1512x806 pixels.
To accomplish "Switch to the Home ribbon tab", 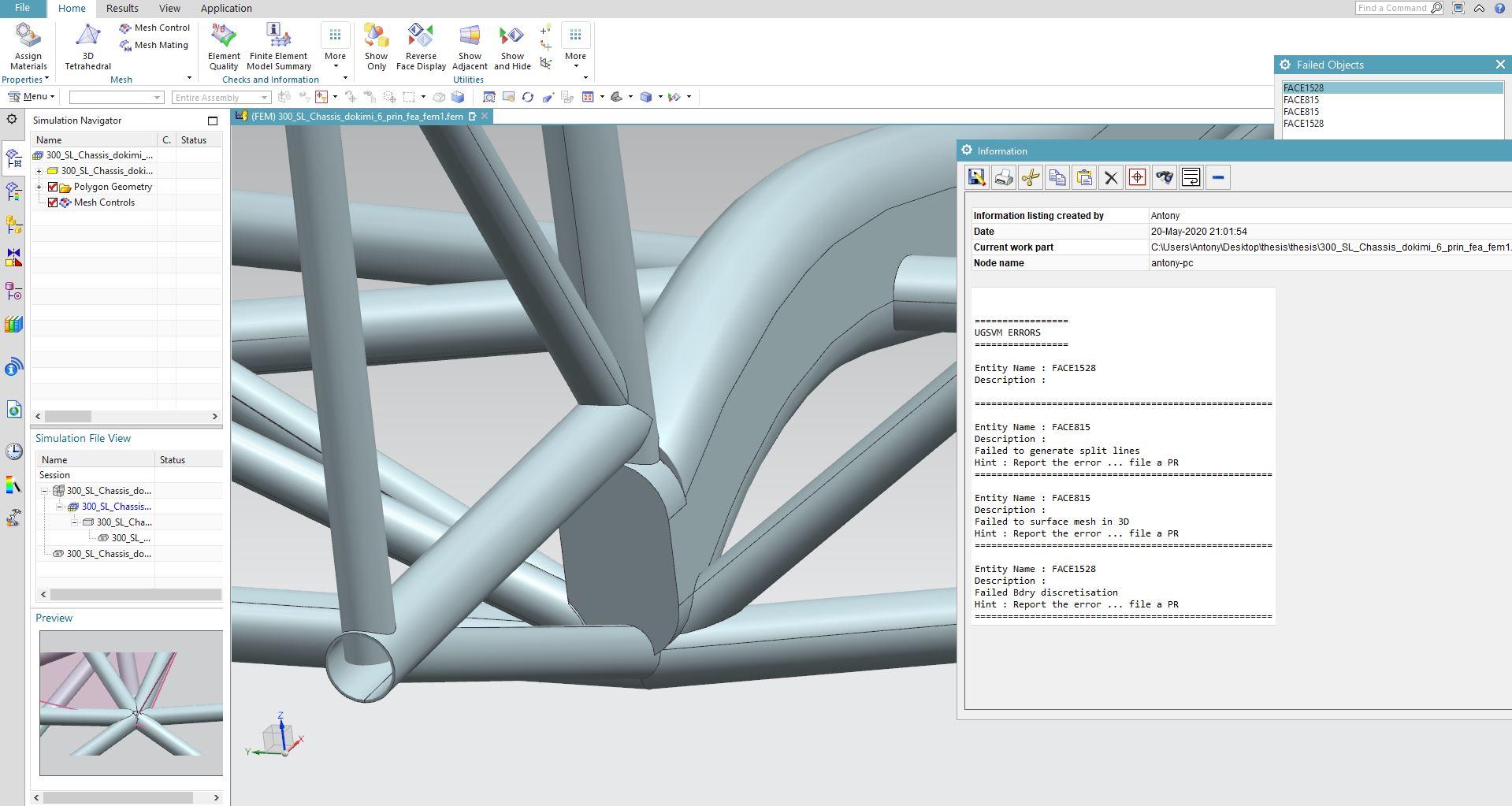I will [x=72, y=9].
